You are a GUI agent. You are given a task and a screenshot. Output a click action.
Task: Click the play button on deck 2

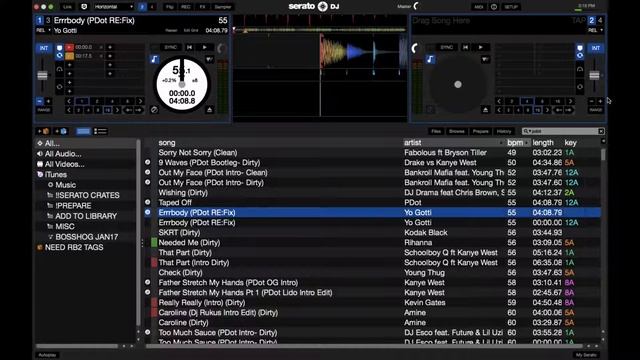pos(481,47)
